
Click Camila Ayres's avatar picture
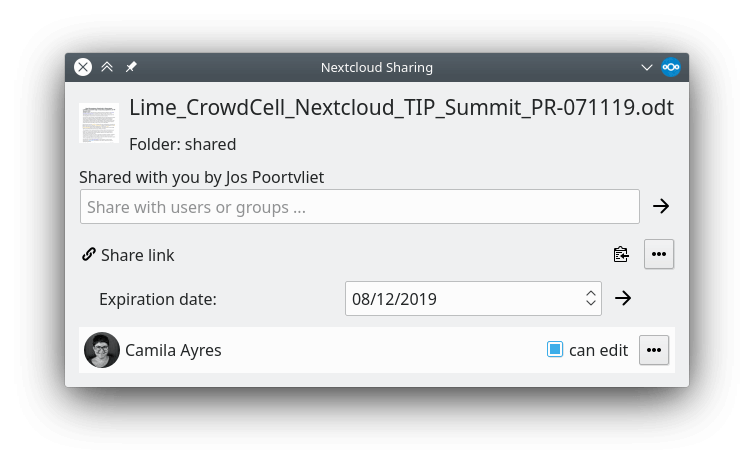coord(102,350)
